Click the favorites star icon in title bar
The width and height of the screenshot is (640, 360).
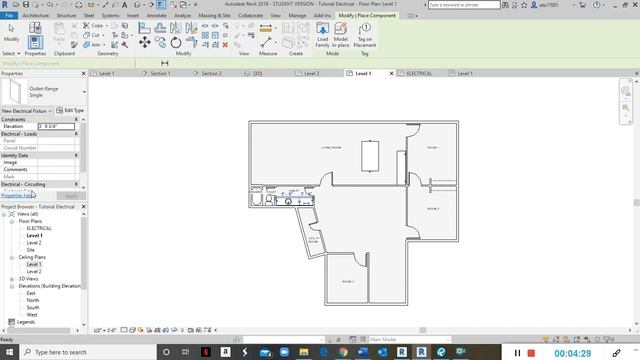524,5
